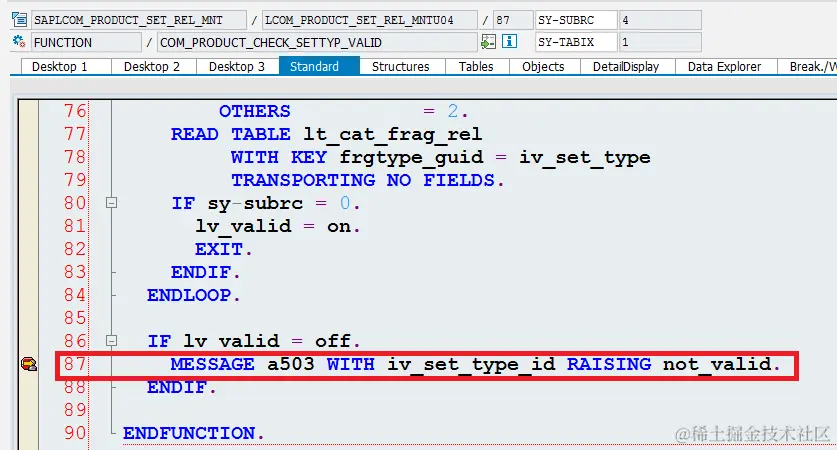The width and height of the screenshot is (837, 450).
Task: Click the navigate-to-source icon beside function name
Action: click(x=488, y=42)
